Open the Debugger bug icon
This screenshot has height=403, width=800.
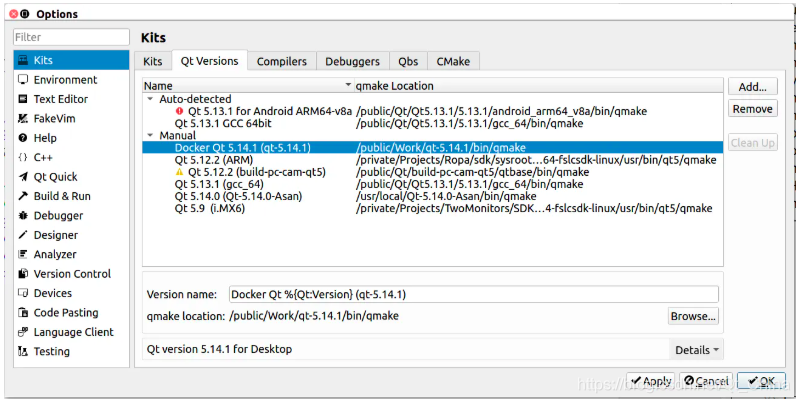pos(23,215)
